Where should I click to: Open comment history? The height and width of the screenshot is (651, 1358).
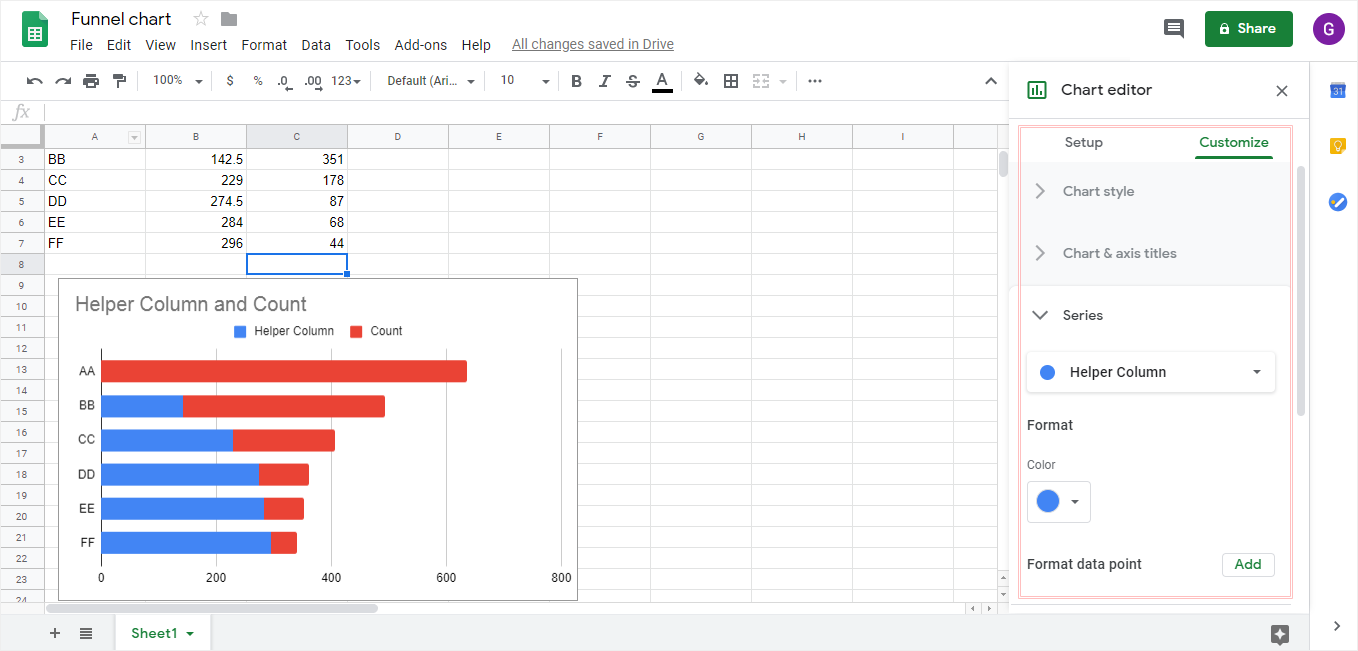tap(1173, 29)
